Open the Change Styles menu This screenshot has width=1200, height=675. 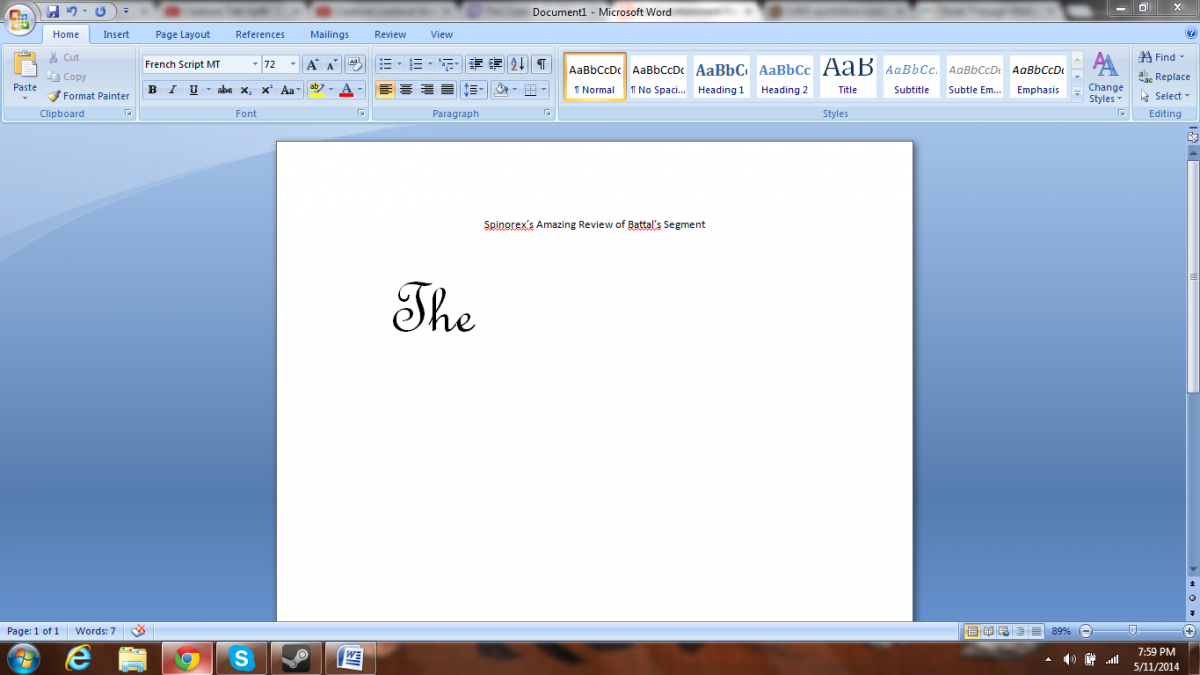click(x=1105, y=78)
